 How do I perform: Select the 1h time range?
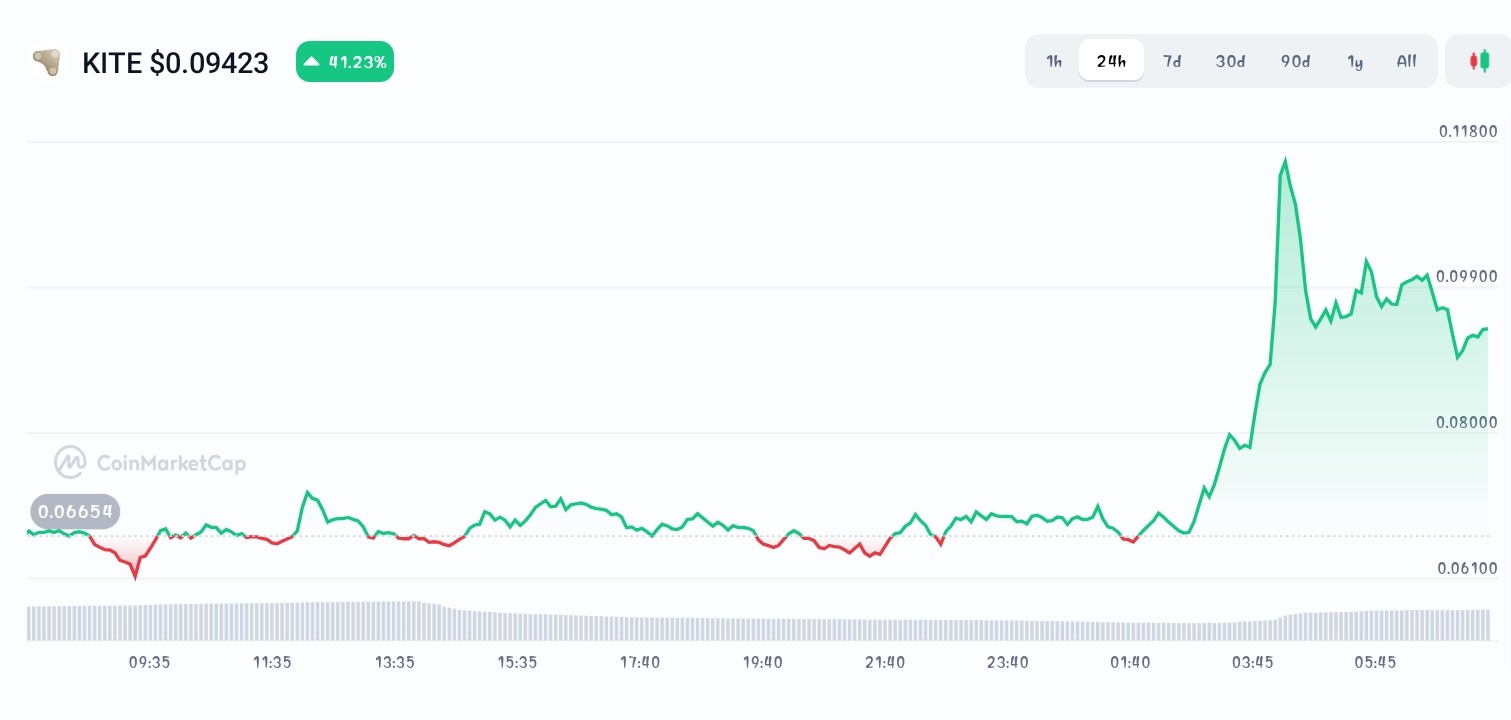point(1054,61)
